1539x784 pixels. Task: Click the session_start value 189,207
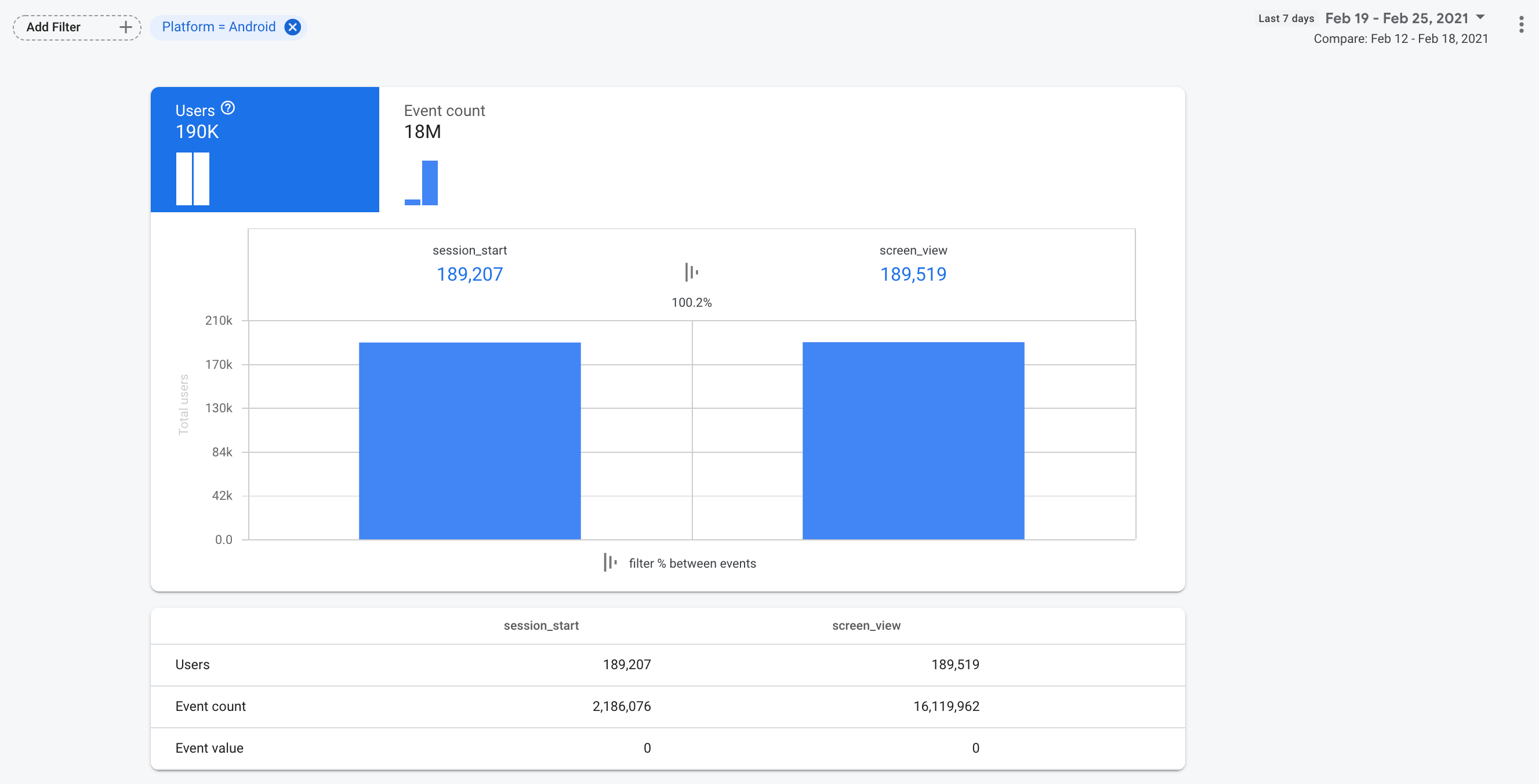pos(470,274)
